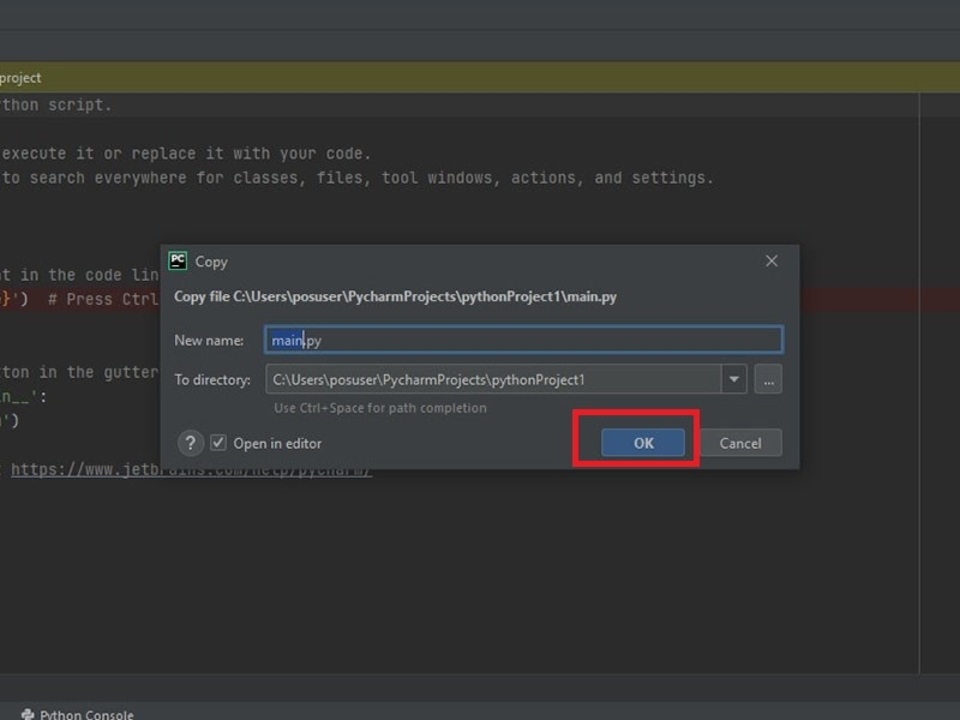The width and height of the screenshot is (960, 720).
Task: Click inside the New name text field
Action: coord(520,340)
